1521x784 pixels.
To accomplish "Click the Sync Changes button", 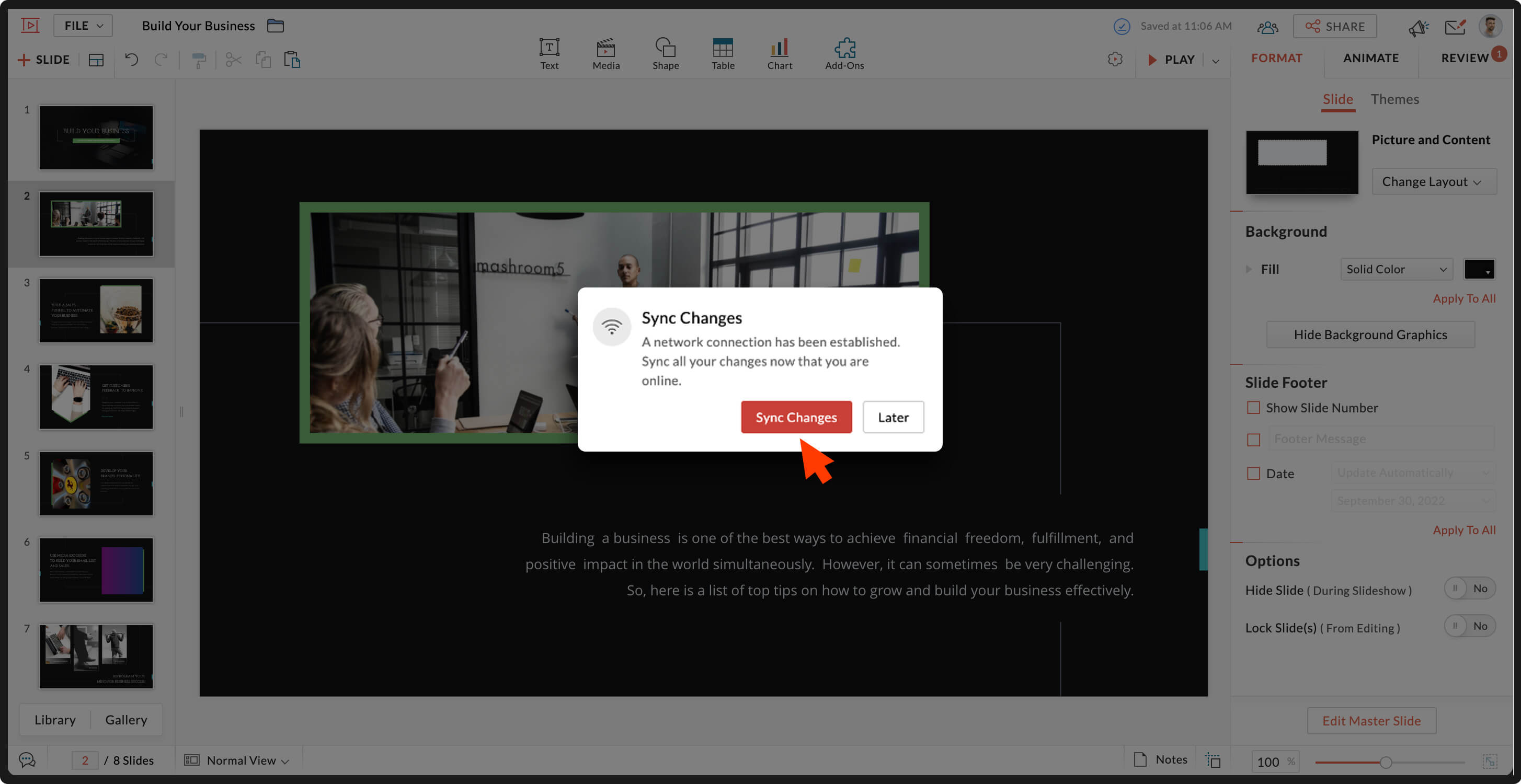I will (x=795, y=417).
